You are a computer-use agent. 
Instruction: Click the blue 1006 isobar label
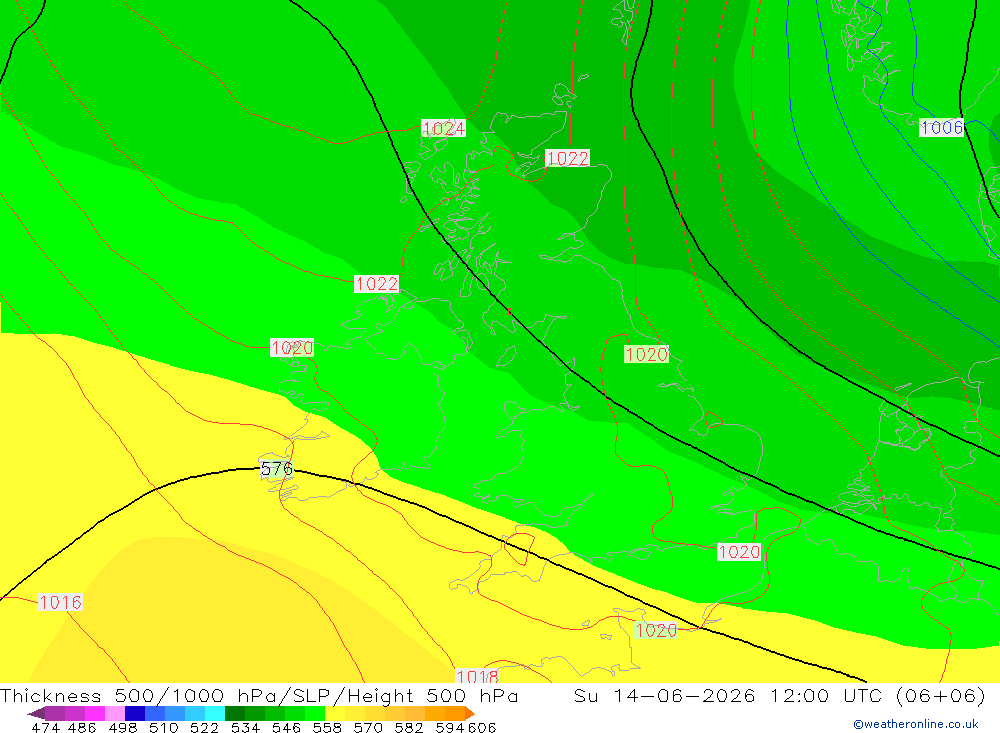click(x=941, y=128)
